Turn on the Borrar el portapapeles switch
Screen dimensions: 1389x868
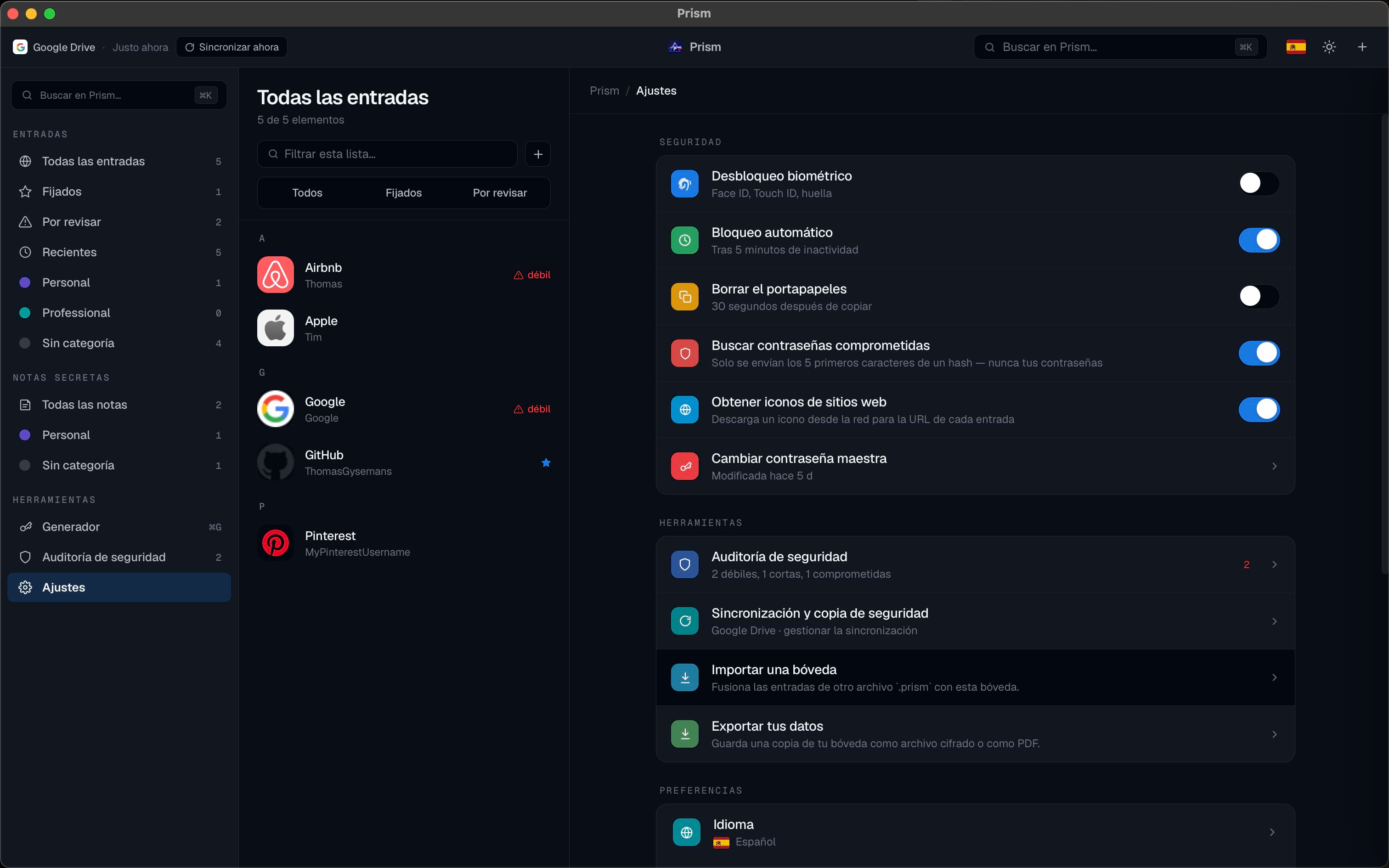click(x=1259, y=297)
